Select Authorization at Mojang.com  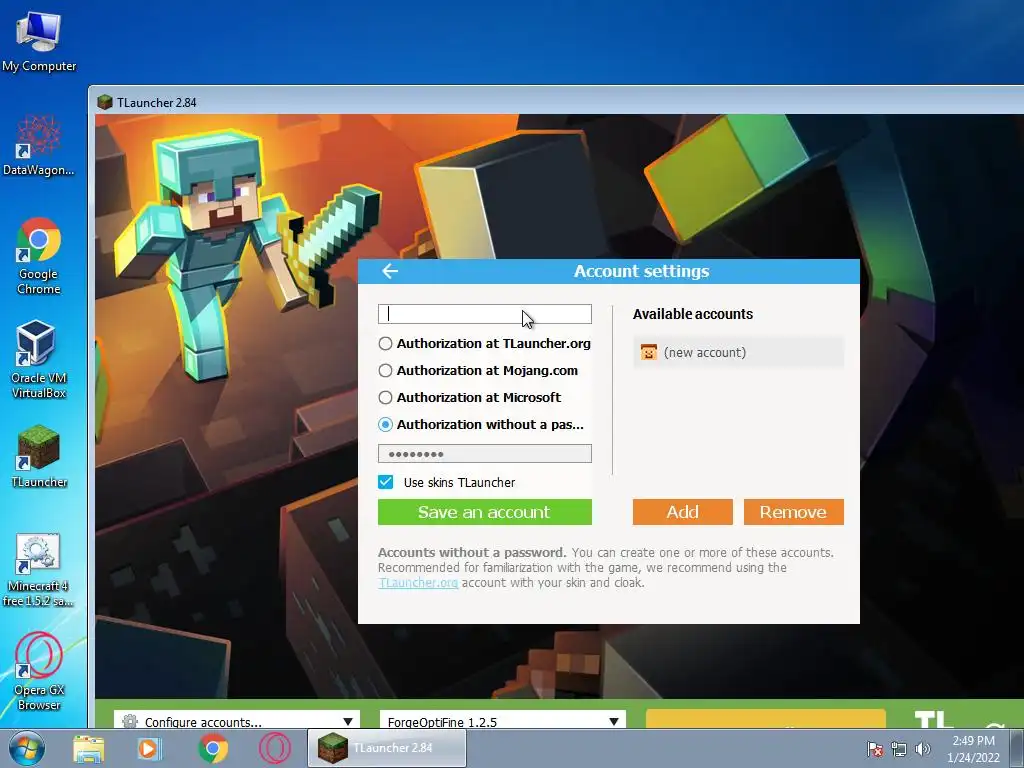(x=478, y=370)
